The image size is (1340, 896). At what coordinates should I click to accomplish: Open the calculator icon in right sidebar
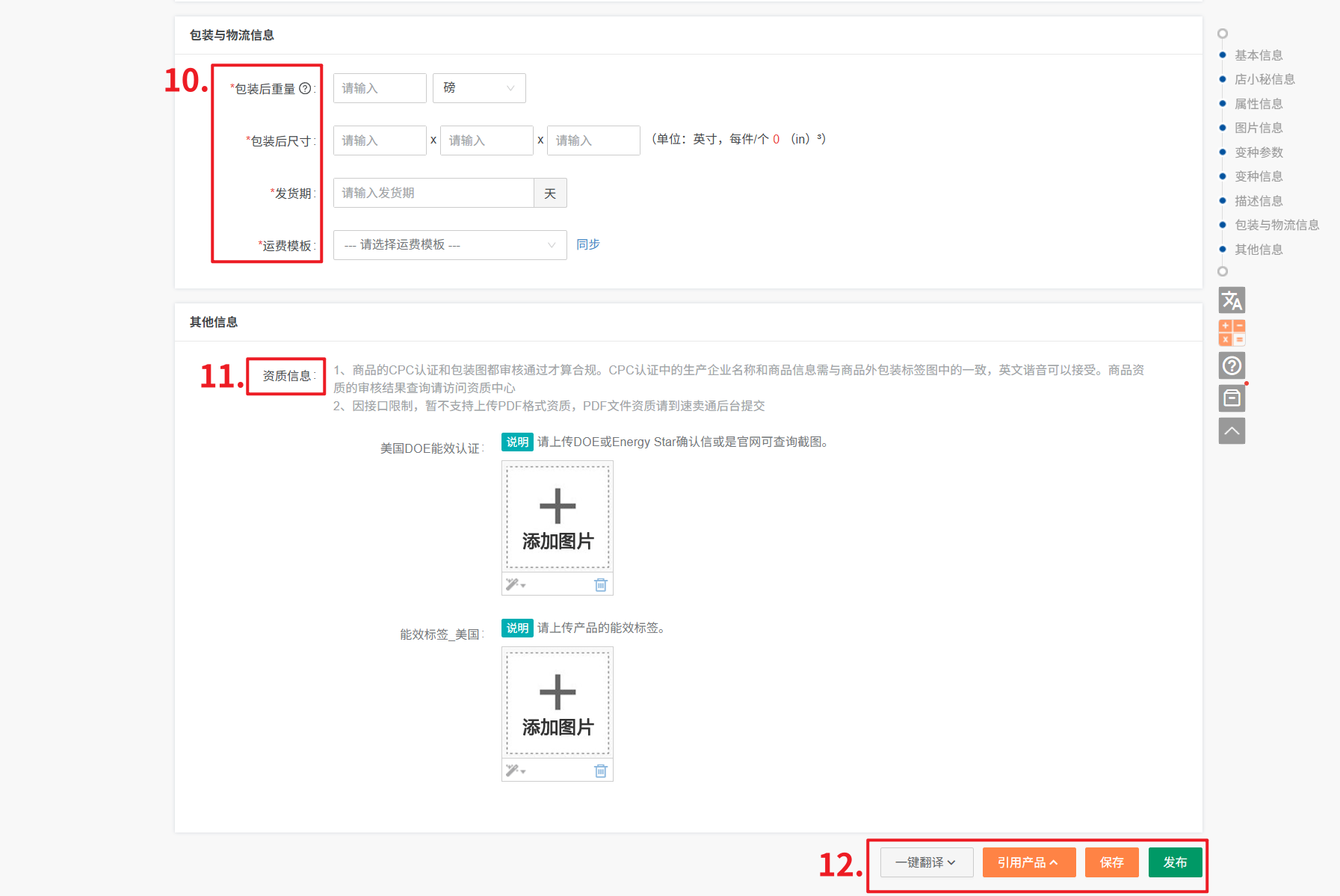1232,333
